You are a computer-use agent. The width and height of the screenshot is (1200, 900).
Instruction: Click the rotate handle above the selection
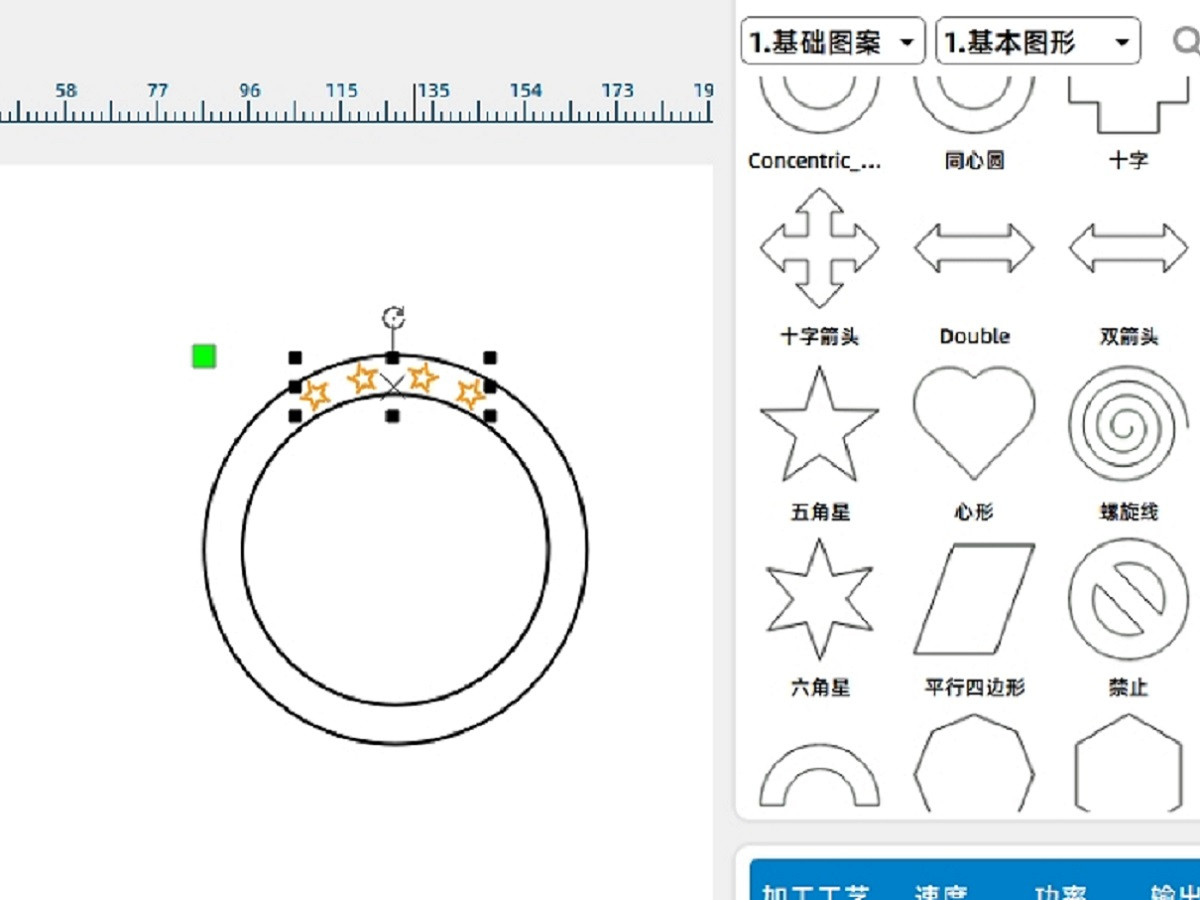pos(393,318)
